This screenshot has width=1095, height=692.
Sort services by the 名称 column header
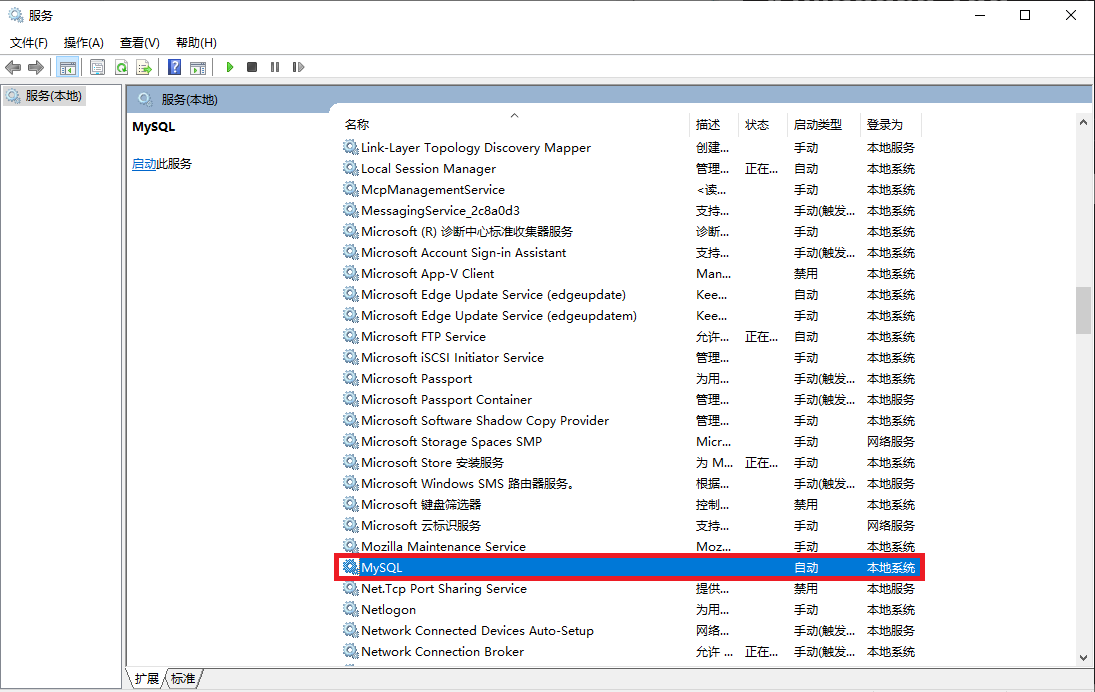pos(357,125)
